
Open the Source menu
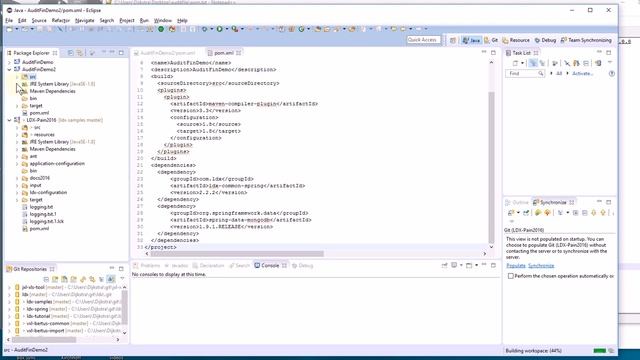(x=39, y=20)
